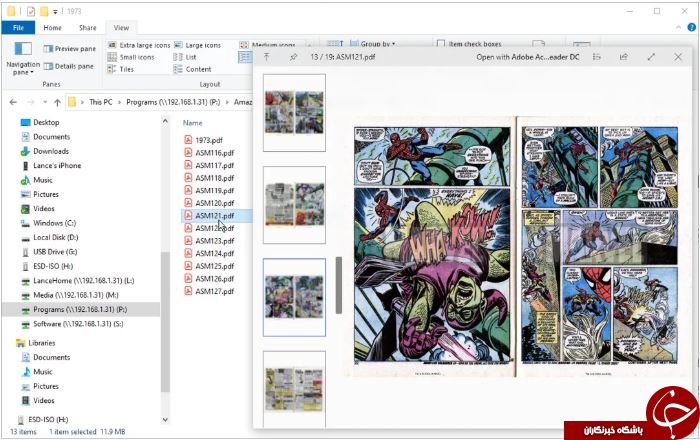Open USB Drive (G:)
The width and height of the screenshot is (700, 440).
(49, 252)
